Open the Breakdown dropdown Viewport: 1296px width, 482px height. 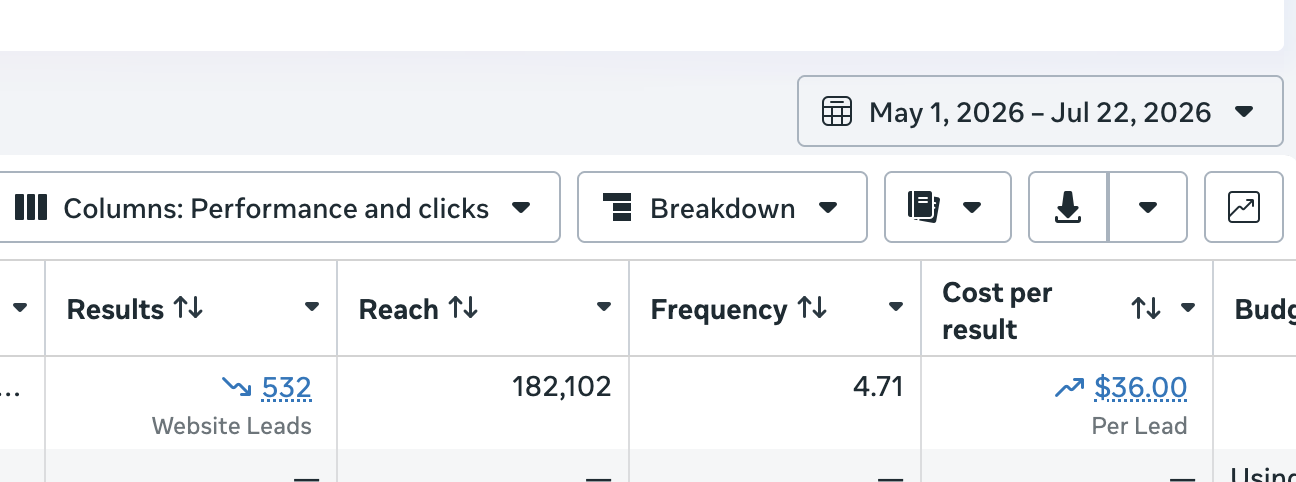pos(828,208)
